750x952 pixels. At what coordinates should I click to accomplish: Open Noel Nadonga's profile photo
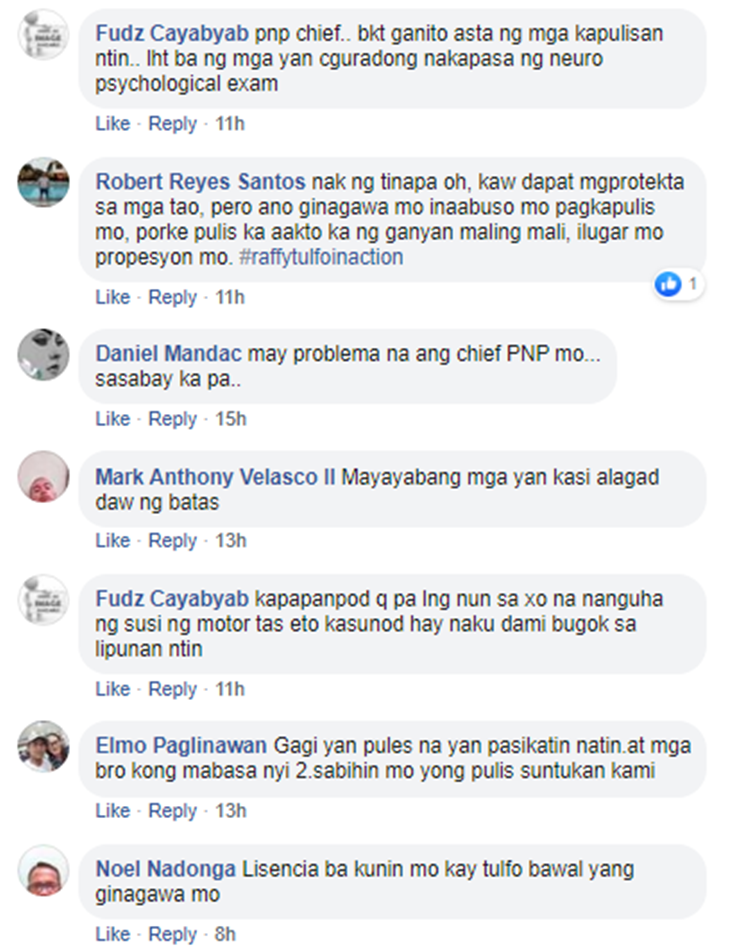[43, 870]
